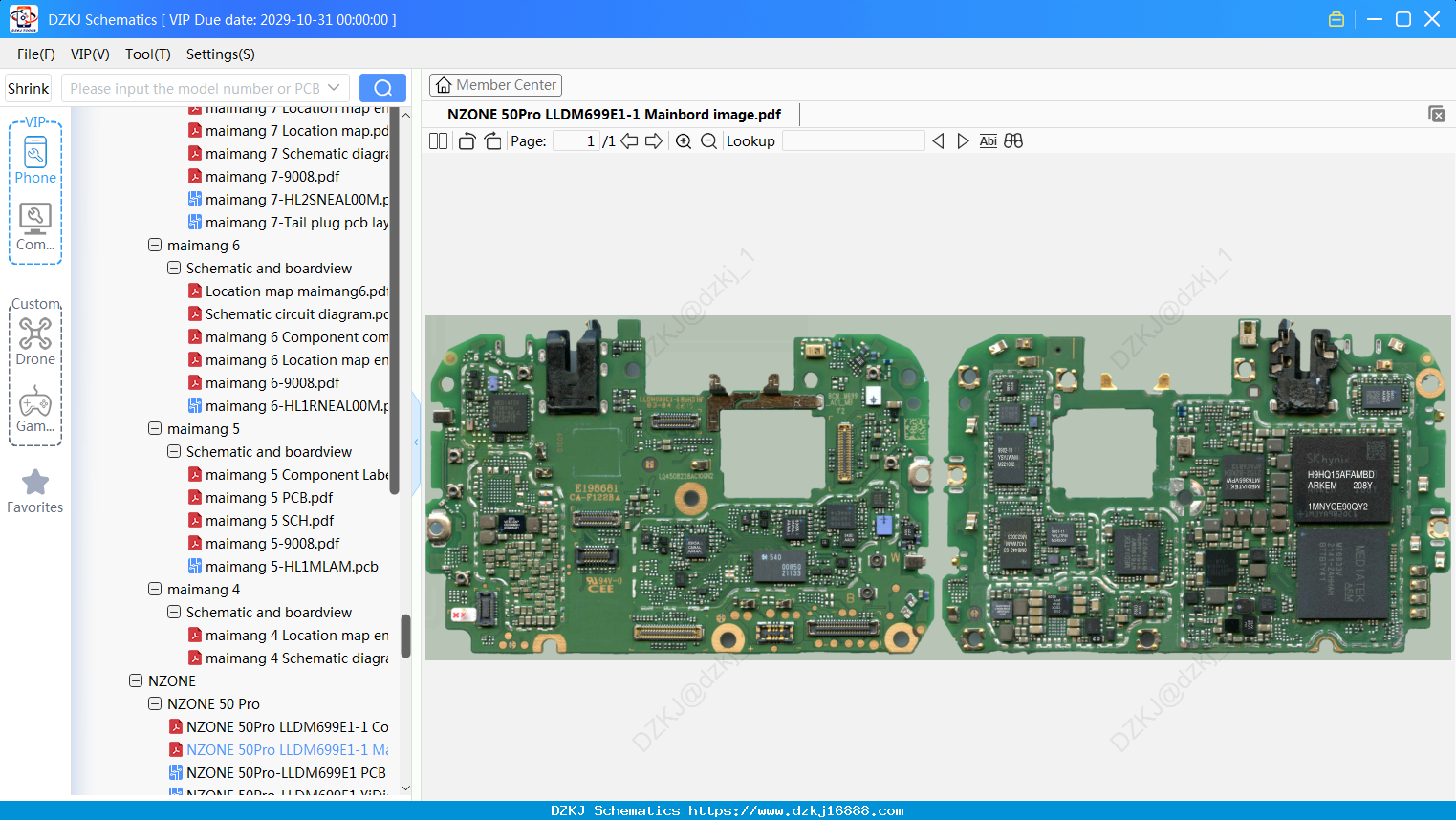Open the Tool(T) menu

148,54
